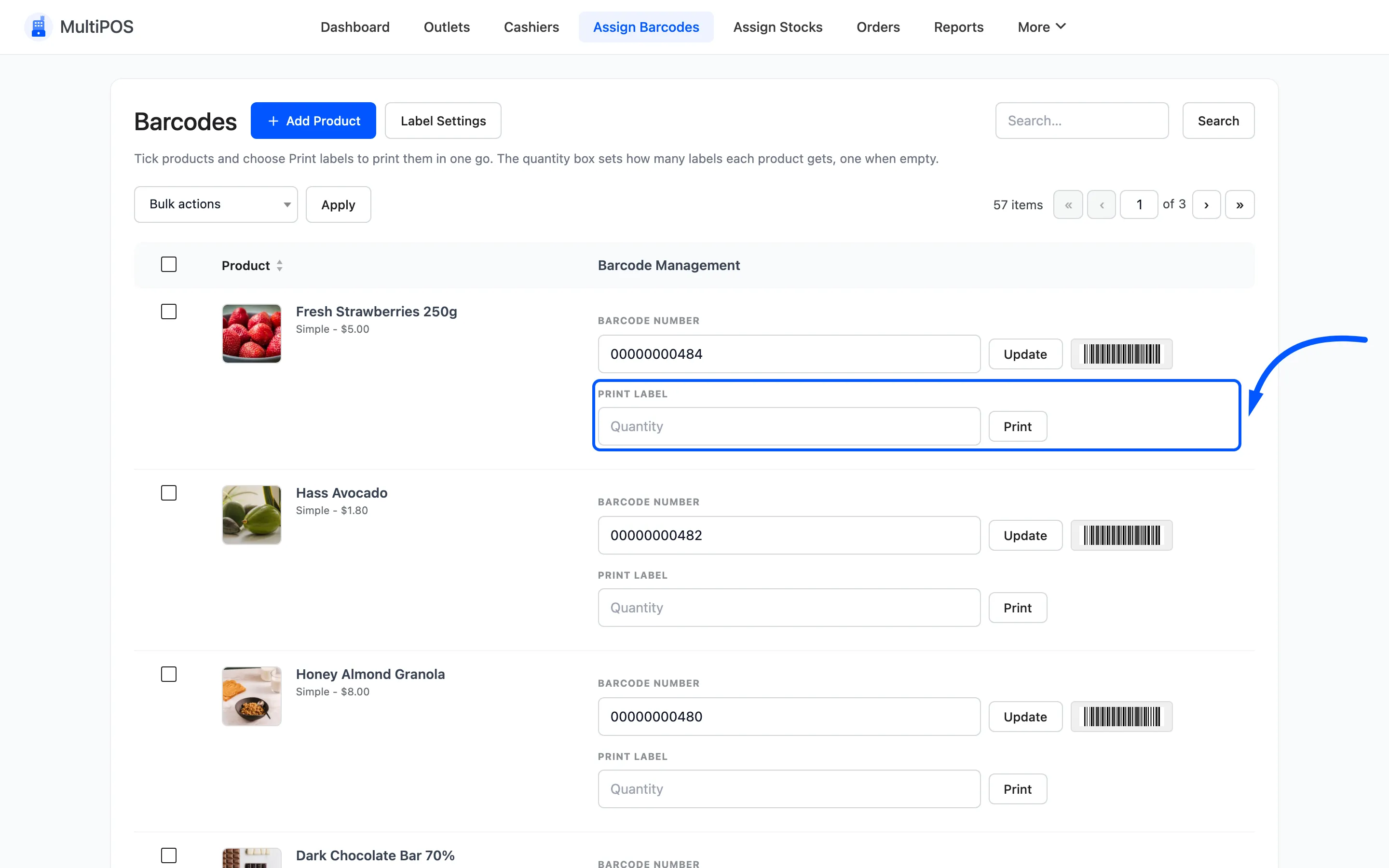Go to previous page arrow
1389x868 pixels.
click(1101, 205)
